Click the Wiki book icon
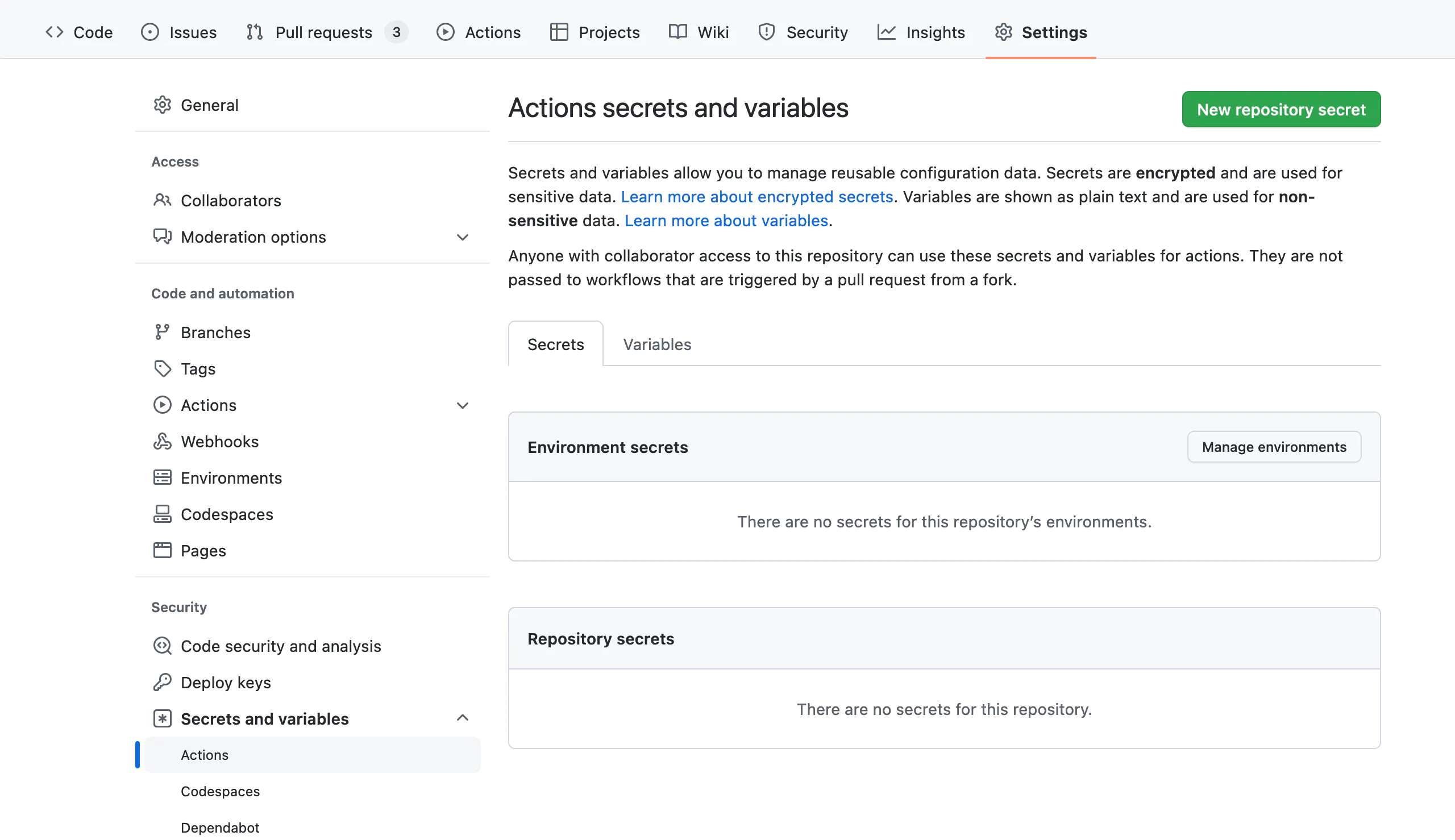1455x840 pixels. click(x=678, y=32)
